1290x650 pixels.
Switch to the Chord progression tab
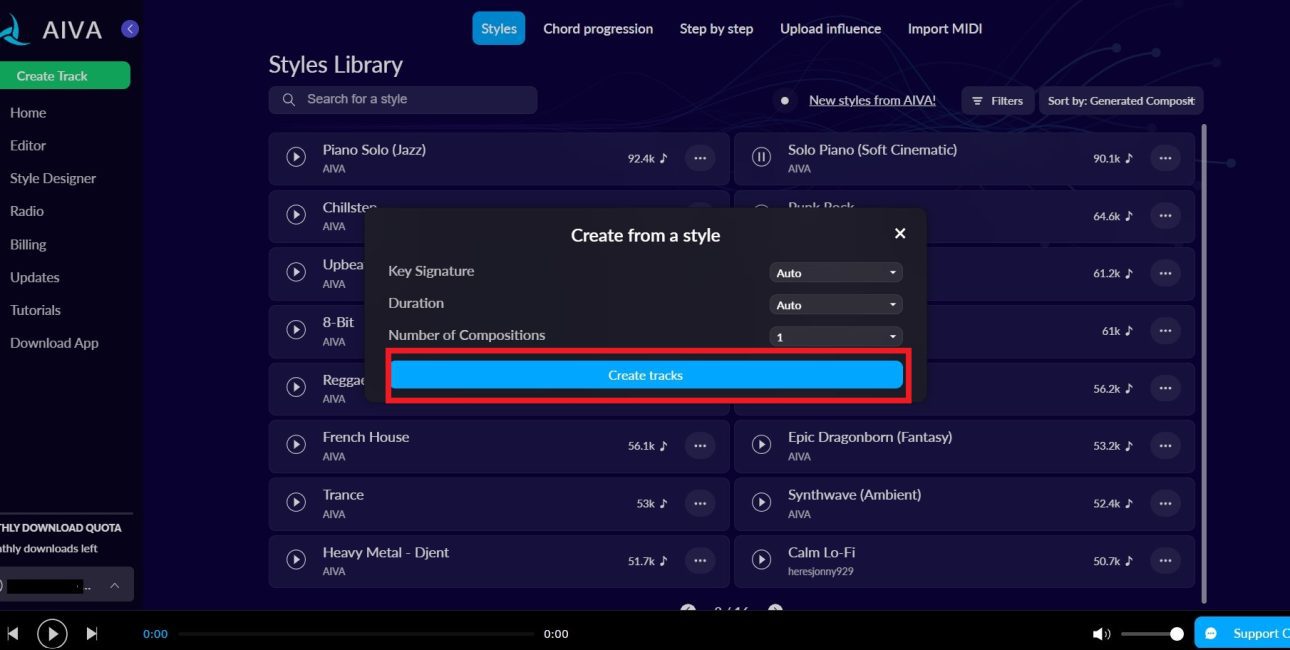point(598,29)
